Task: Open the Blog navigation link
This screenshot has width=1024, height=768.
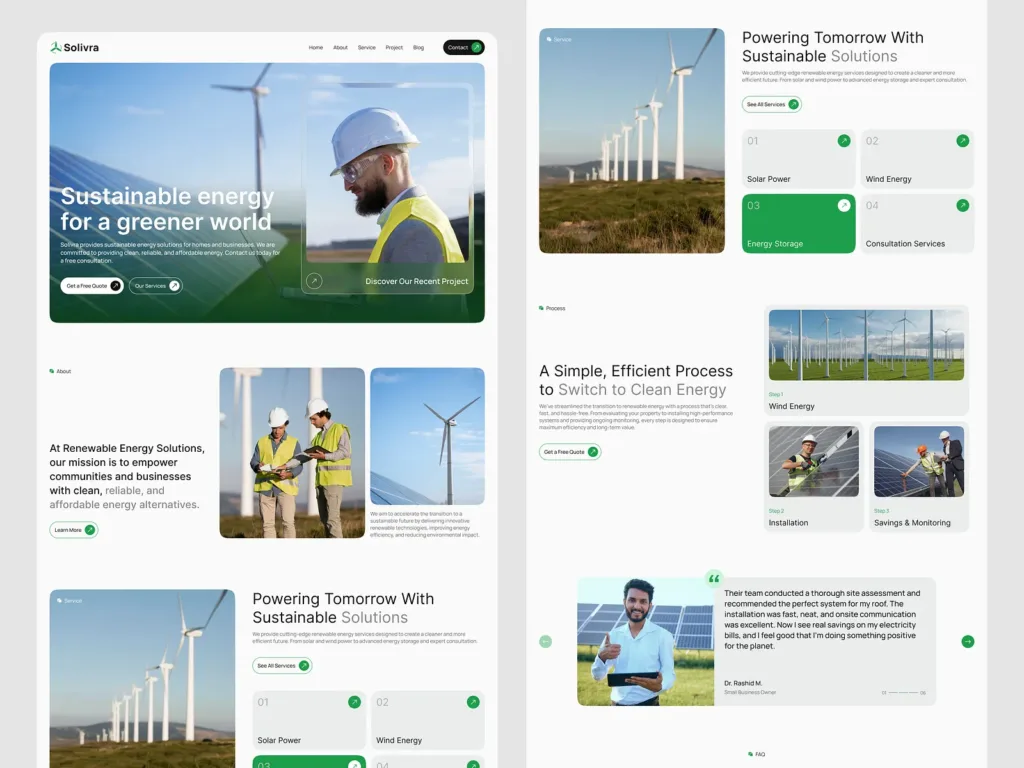Action: point(419,48)
